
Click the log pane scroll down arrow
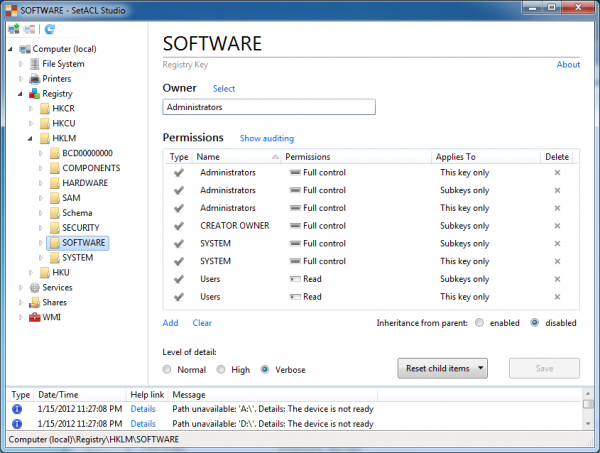point(588,424)
